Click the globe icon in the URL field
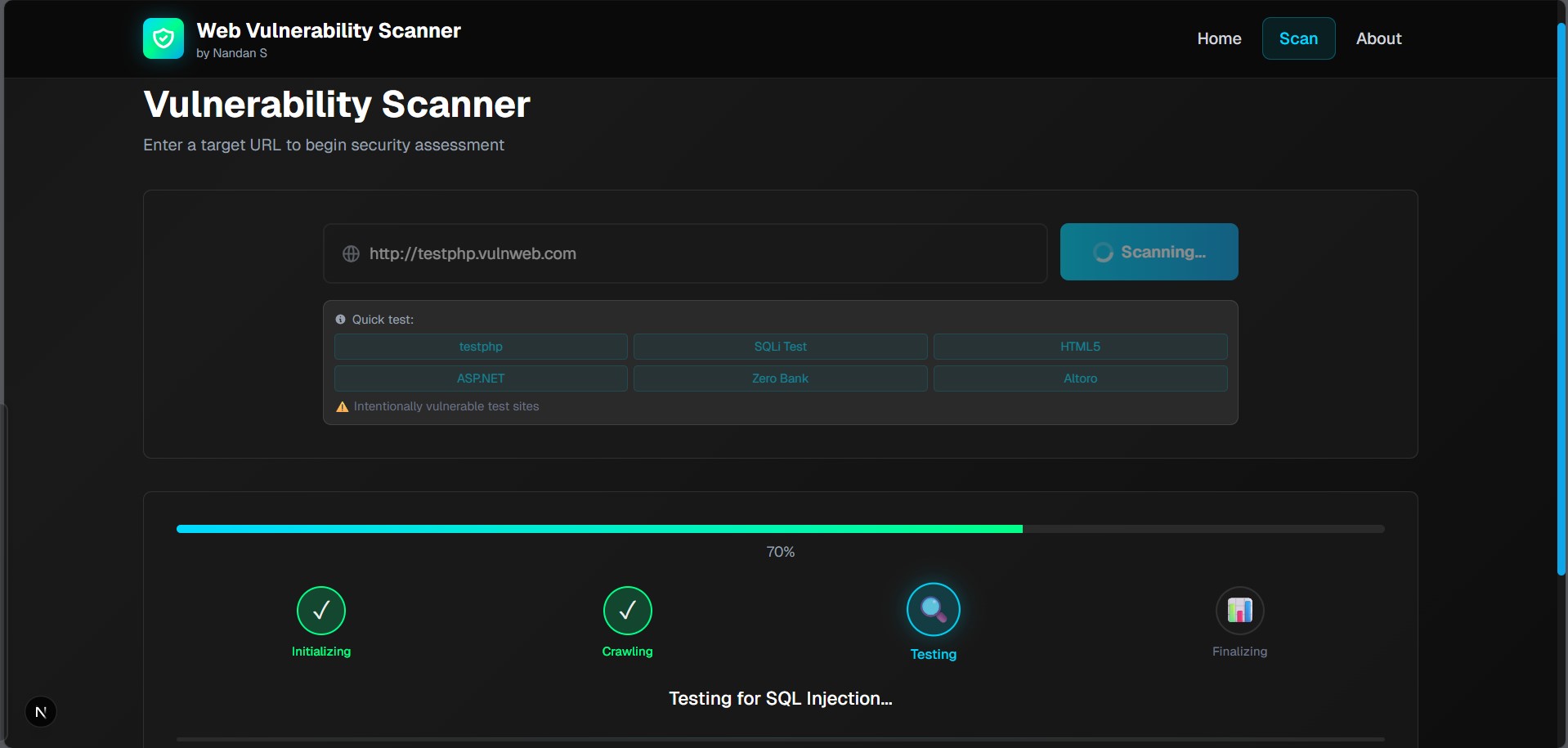Viewport: 1568px width, 748px height. click(351, 253)
